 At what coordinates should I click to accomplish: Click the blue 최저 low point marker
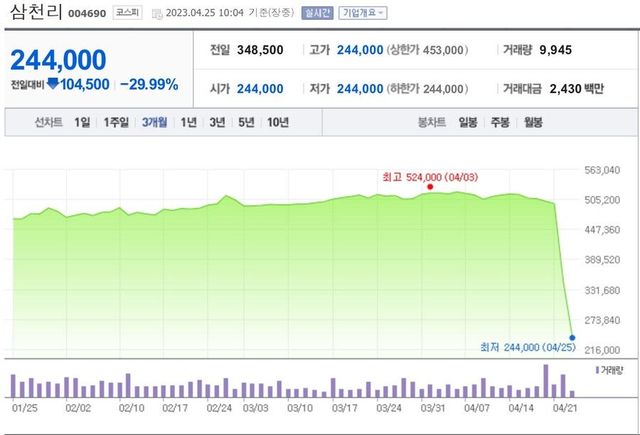(x=573, y=337)
